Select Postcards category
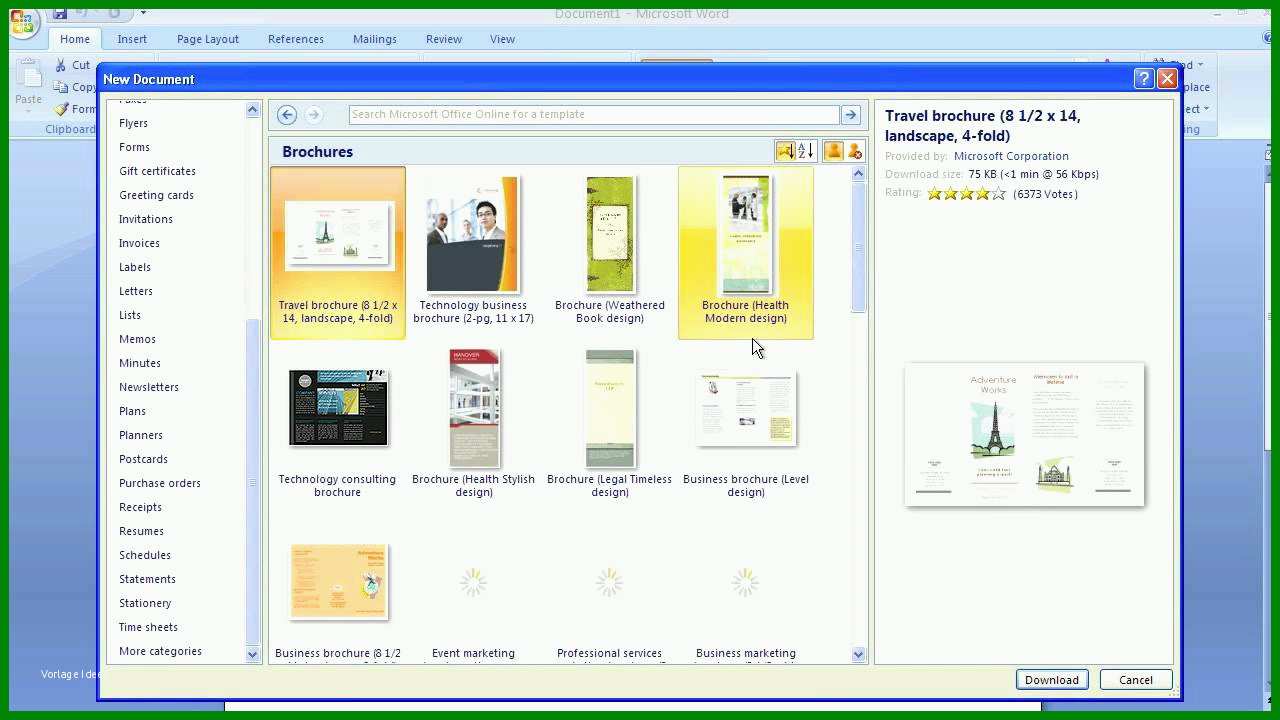This screenshot has height=720, width=1280. (143, 459)
